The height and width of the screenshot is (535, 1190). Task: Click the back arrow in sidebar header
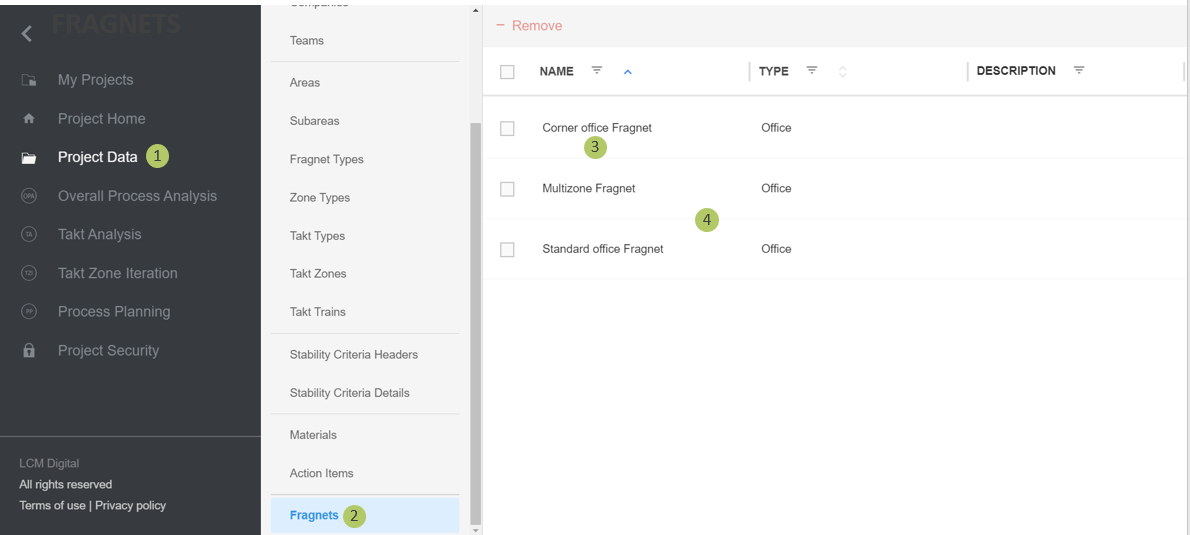[x=27, y=33]
